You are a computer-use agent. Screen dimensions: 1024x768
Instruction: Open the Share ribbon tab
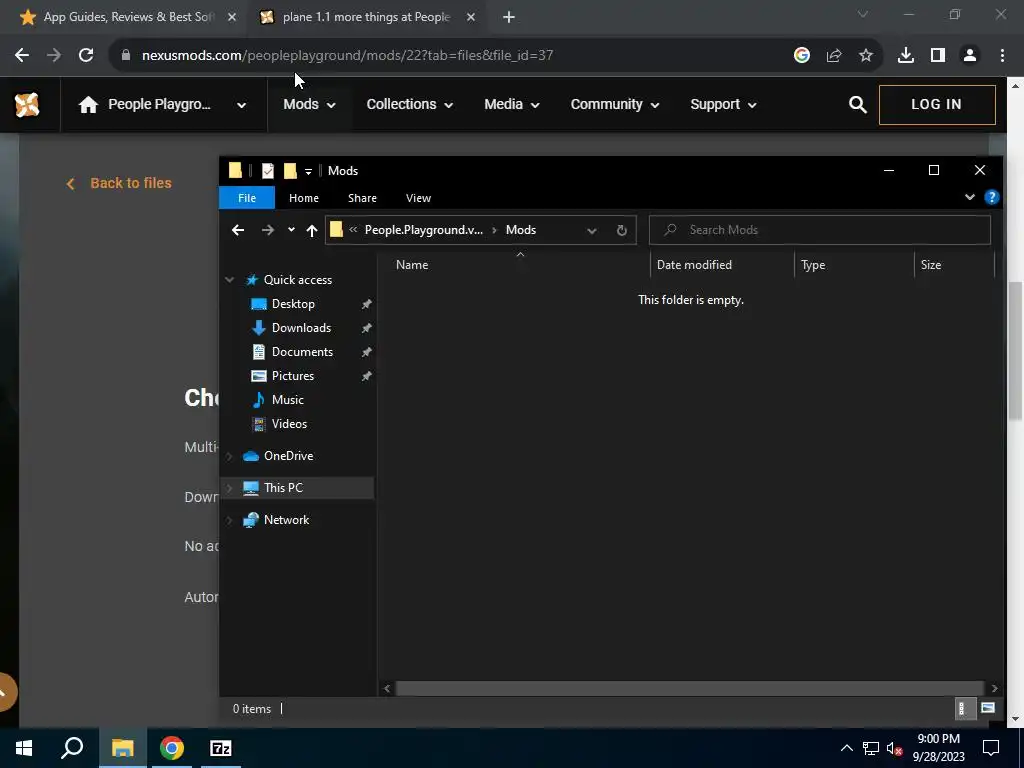coord(362,198)
